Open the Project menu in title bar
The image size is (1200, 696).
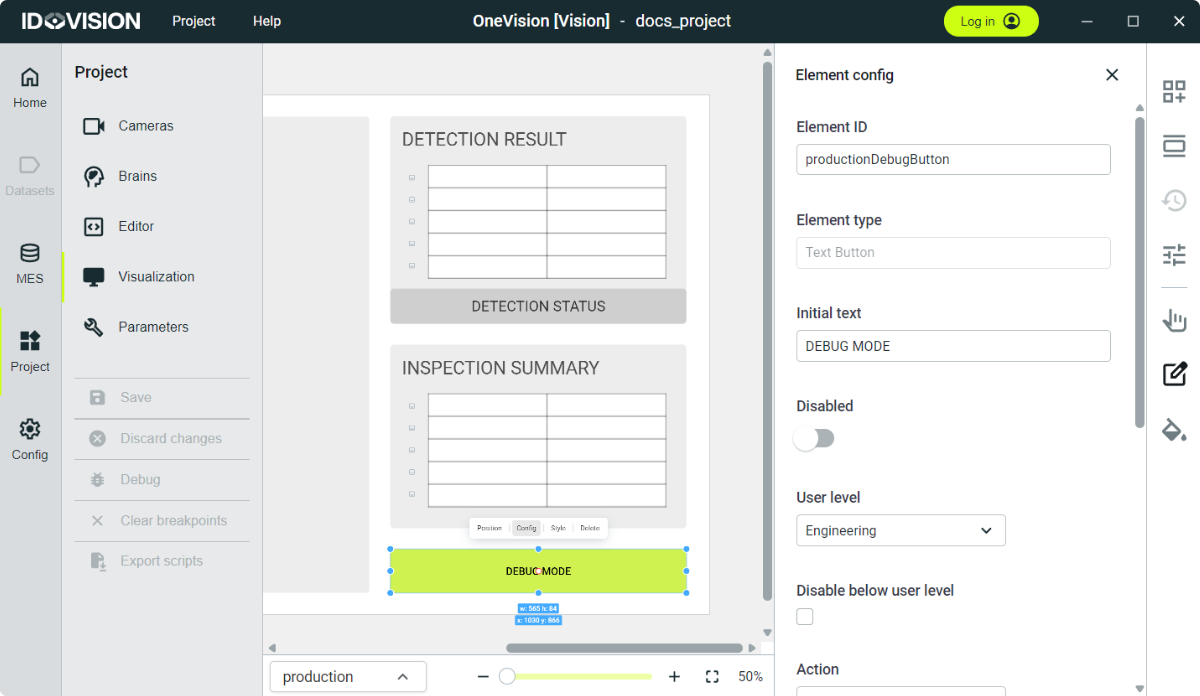pyautogui.click(x=193, y=21)
